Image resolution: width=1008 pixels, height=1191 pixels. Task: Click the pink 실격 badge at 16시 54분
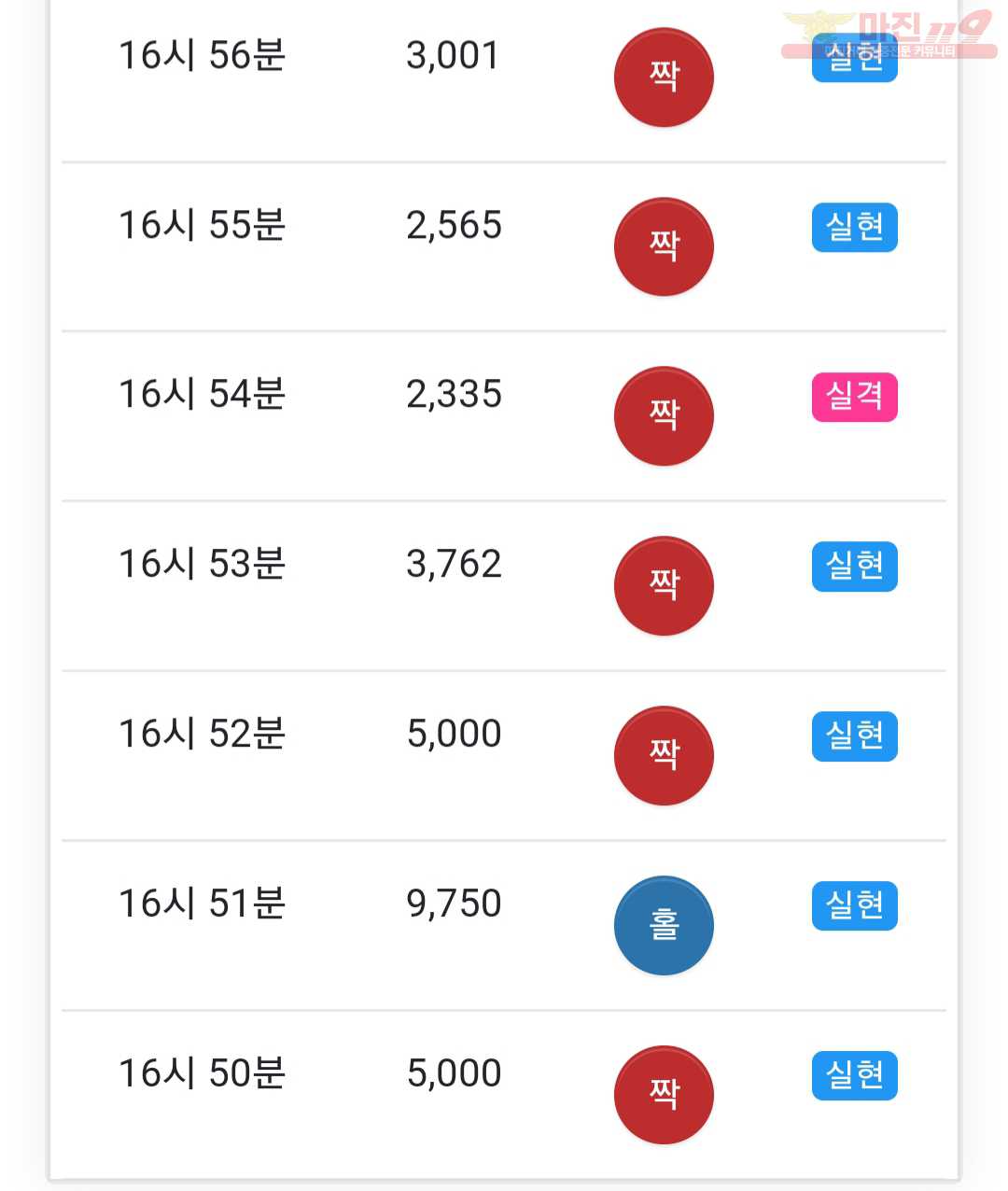tap(855, 397)
